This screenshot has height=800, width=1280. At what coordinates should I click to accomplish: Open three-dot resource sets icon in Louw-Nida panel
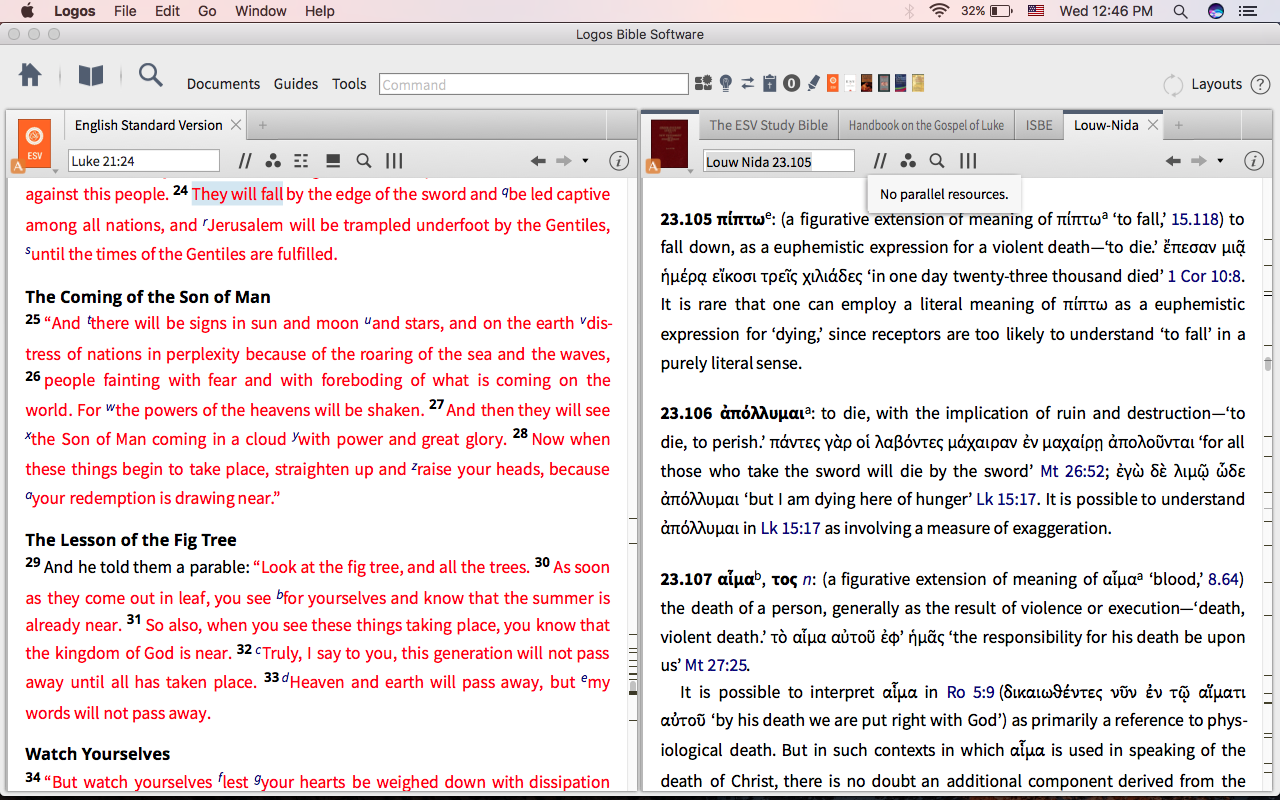(x=908, y=161)
